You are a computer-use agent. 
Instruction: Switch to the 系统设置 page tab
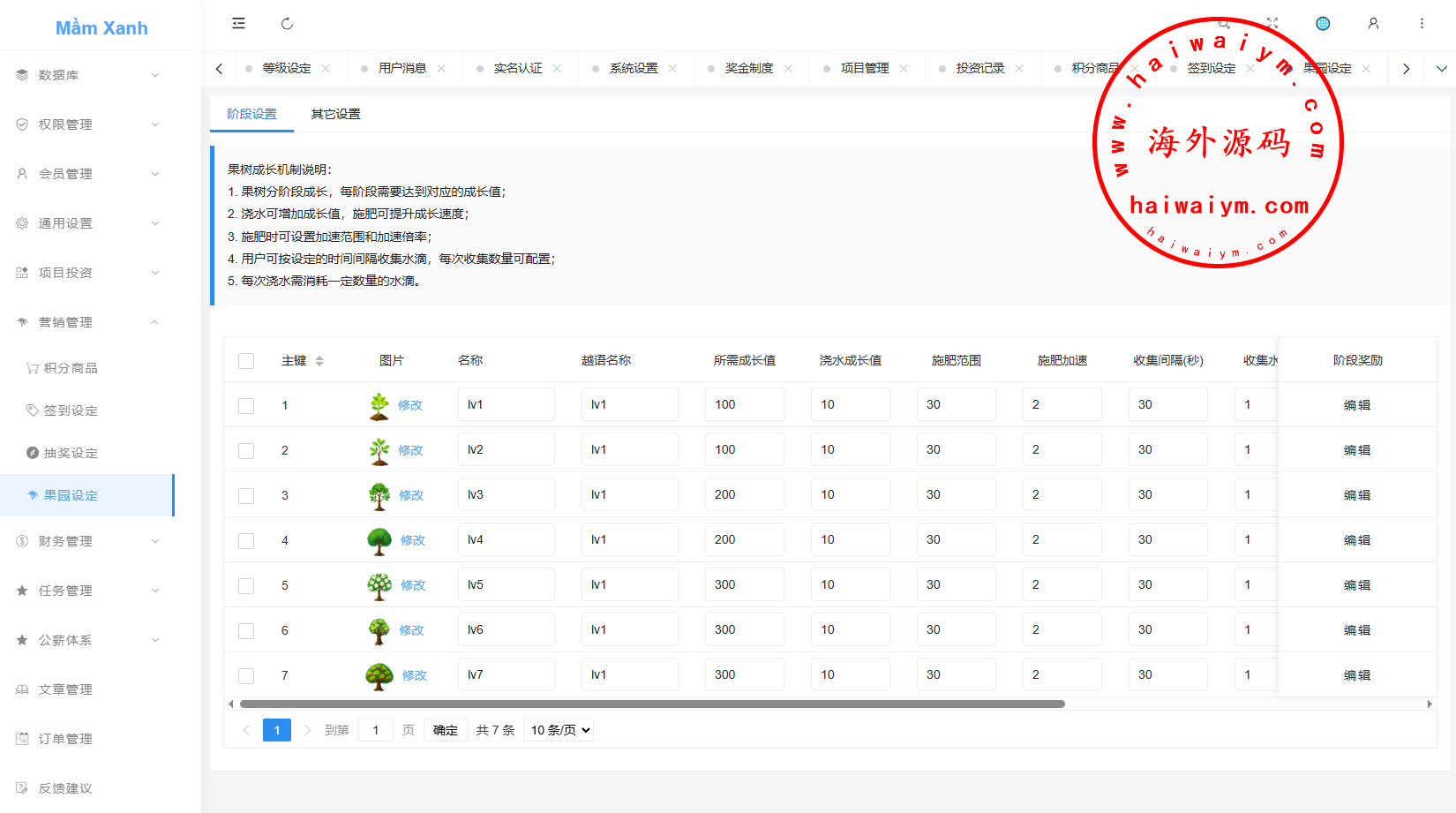click(x=634, y=69)
